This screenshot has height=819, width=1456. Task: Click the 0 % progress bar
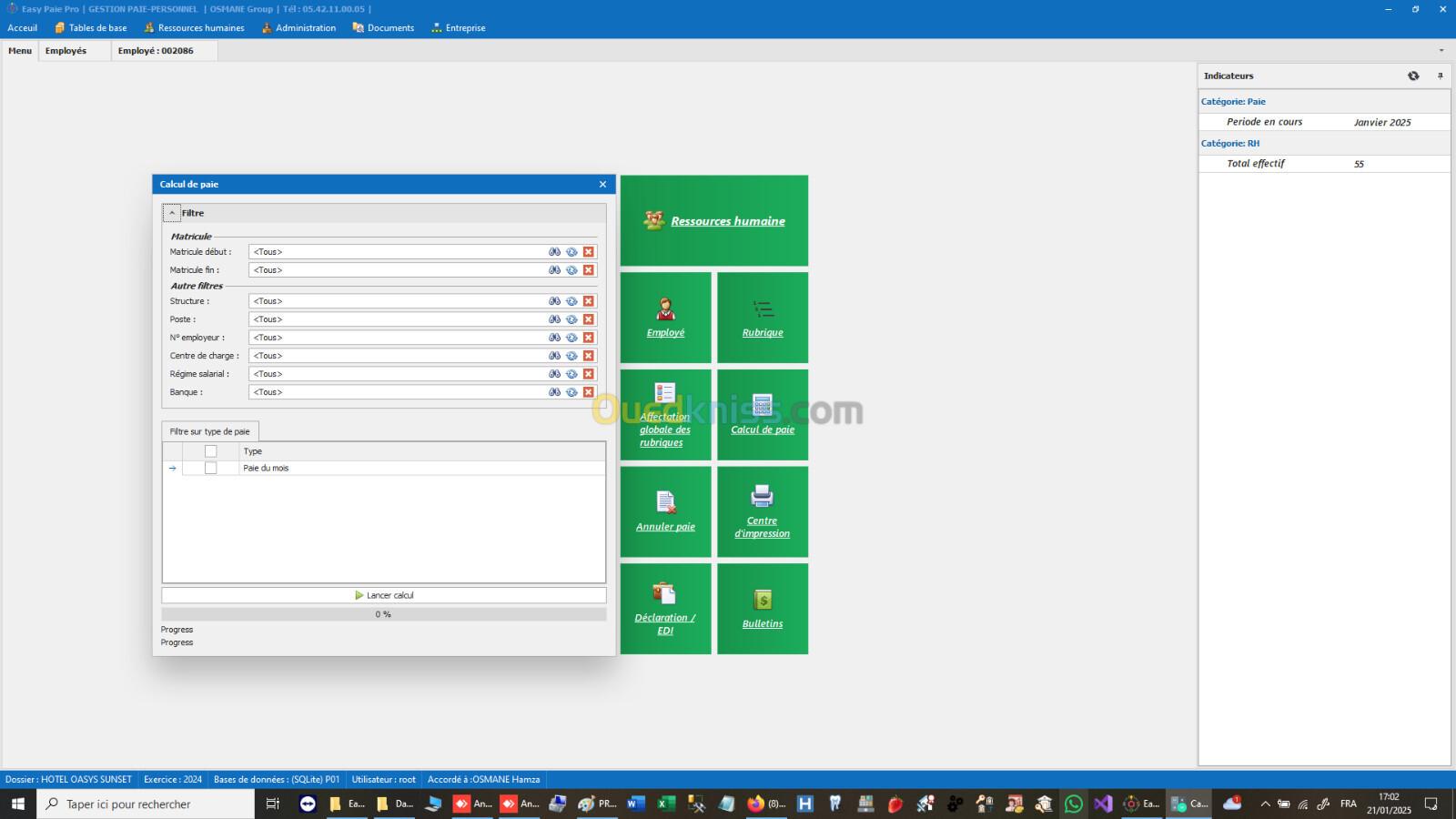pos(383,614)
